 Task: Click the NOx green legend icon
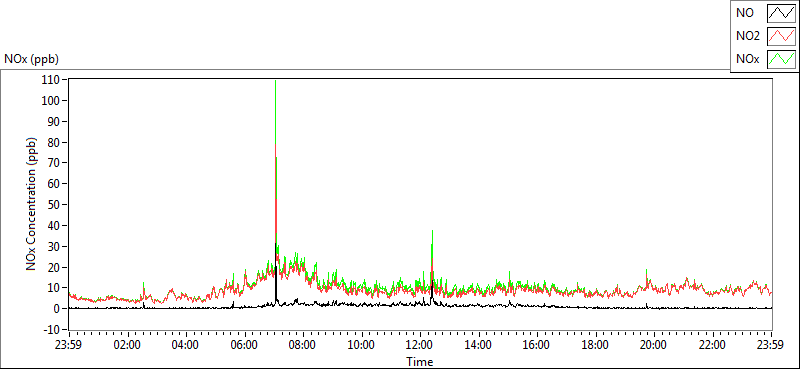(x=782, y=59)
